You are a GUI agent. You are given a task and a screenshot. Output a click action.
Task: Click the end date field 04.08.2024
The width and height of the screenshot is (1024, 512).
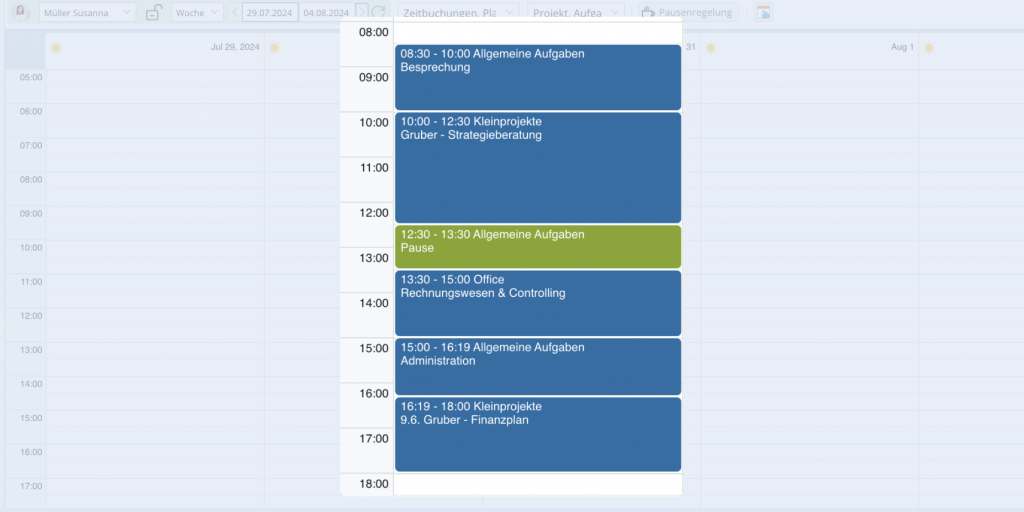pos(326,13)
